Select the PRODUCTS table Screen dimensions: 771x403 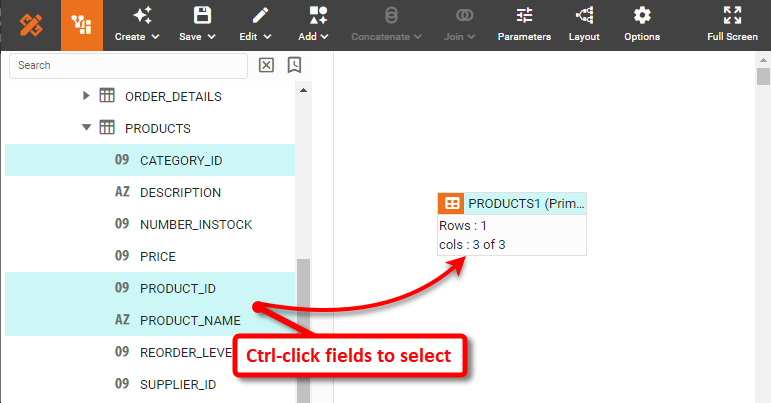[x=158, y=129]
